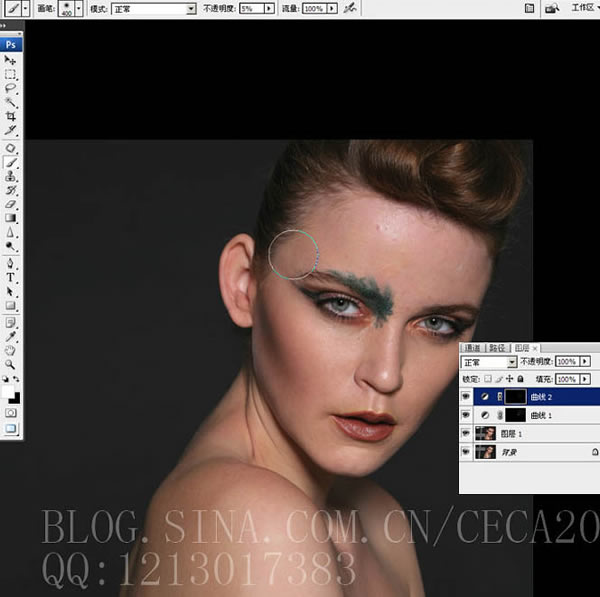
Task: Select the Hand tool
Action: point(10,350)
